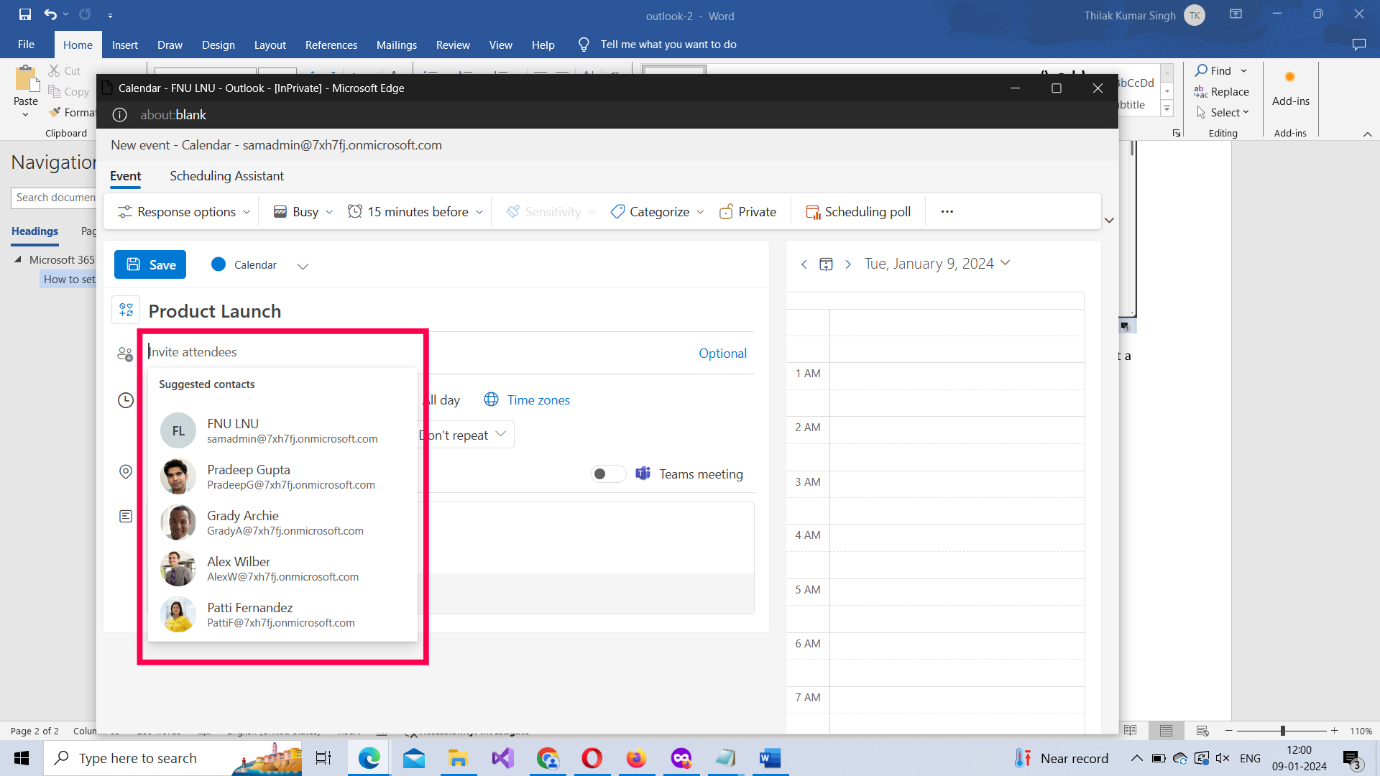Click the Paste button in Word
This screenshot has height=776, width=1380.
25,93
